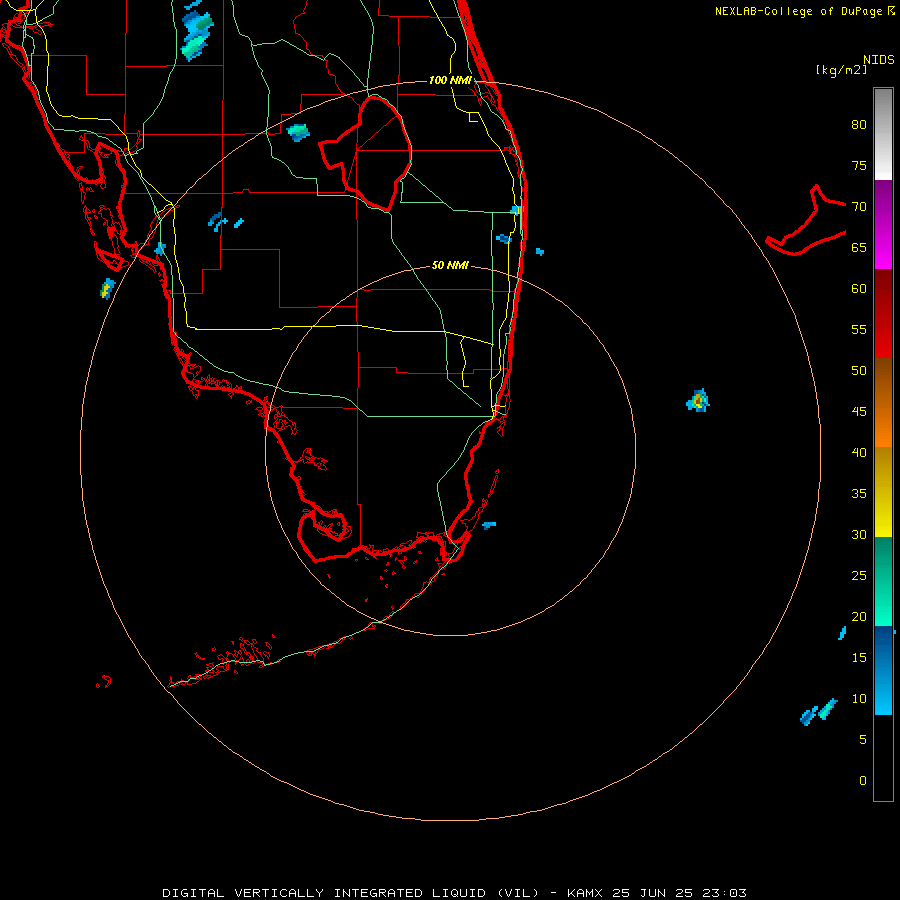This screenshot has width=900, height=900.
Task: Pick the brown-orange segment of the color bar
Action: (883, 402)
